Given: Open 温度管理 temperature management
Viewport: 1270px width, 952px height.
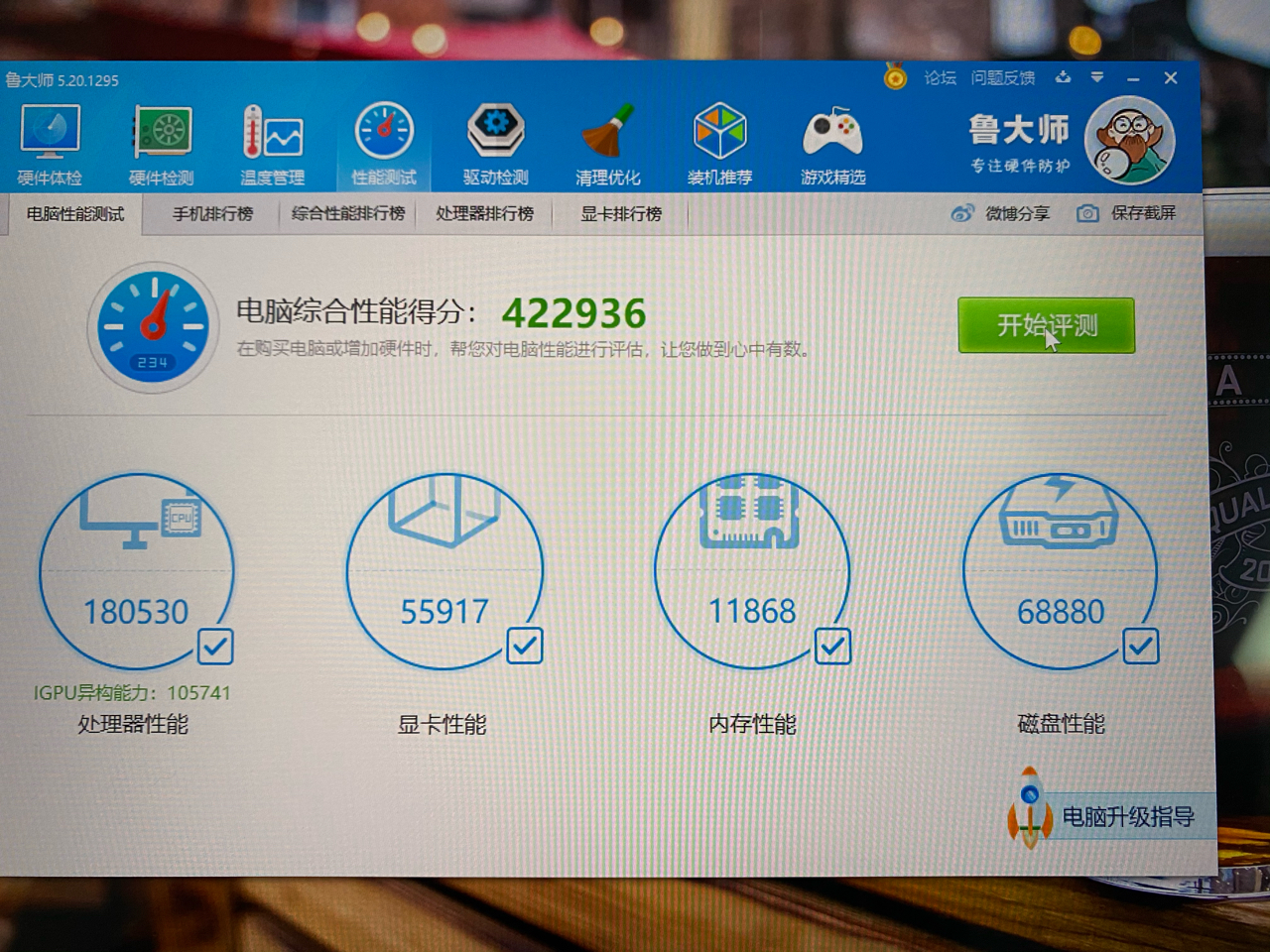Looking at the screenshot, I should pos(272,139).
